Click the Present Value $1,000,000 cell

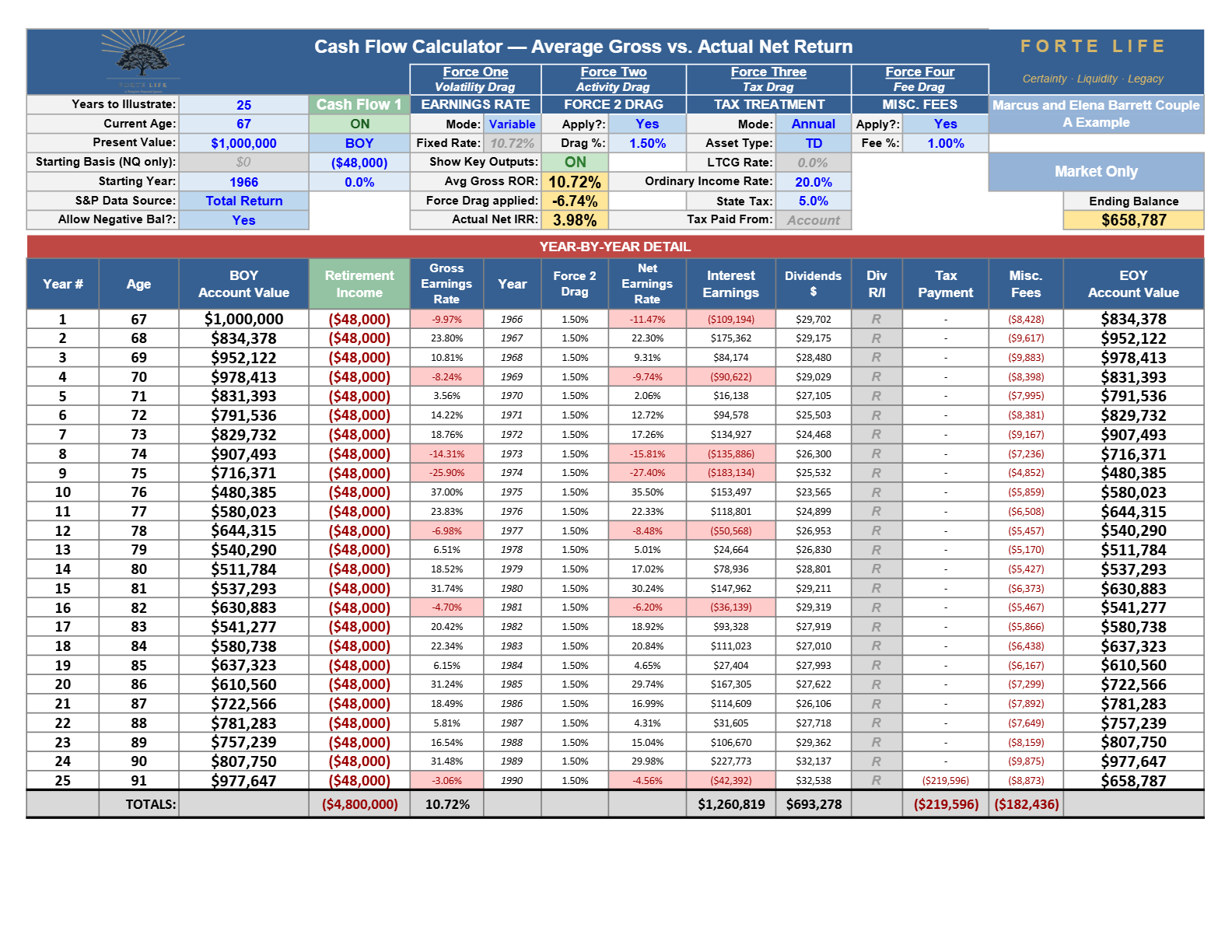pyautogui.click(x=243, y=143)
